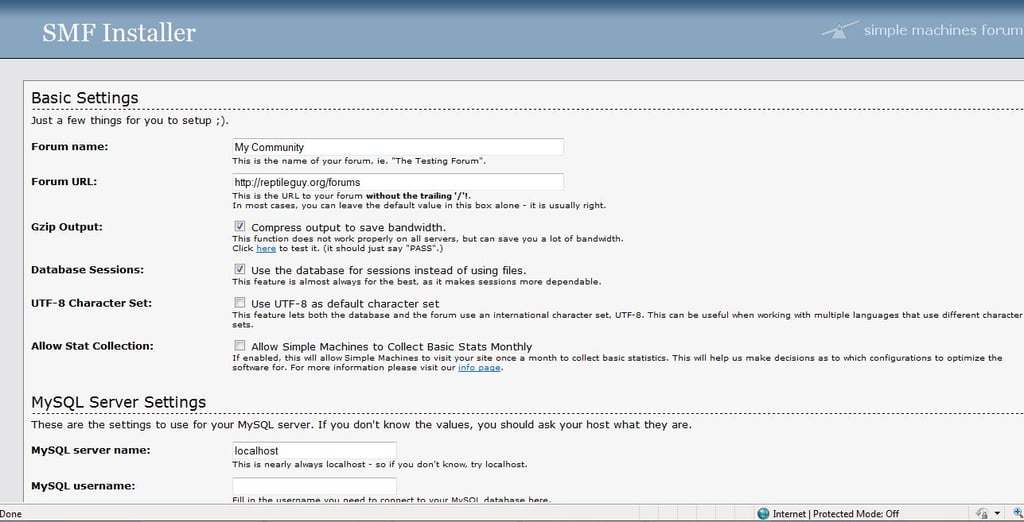This screenshot has height=522, width=1024.
Task: Click the 'UTF-8 Character Set:' label
Action: coord(91,303)
